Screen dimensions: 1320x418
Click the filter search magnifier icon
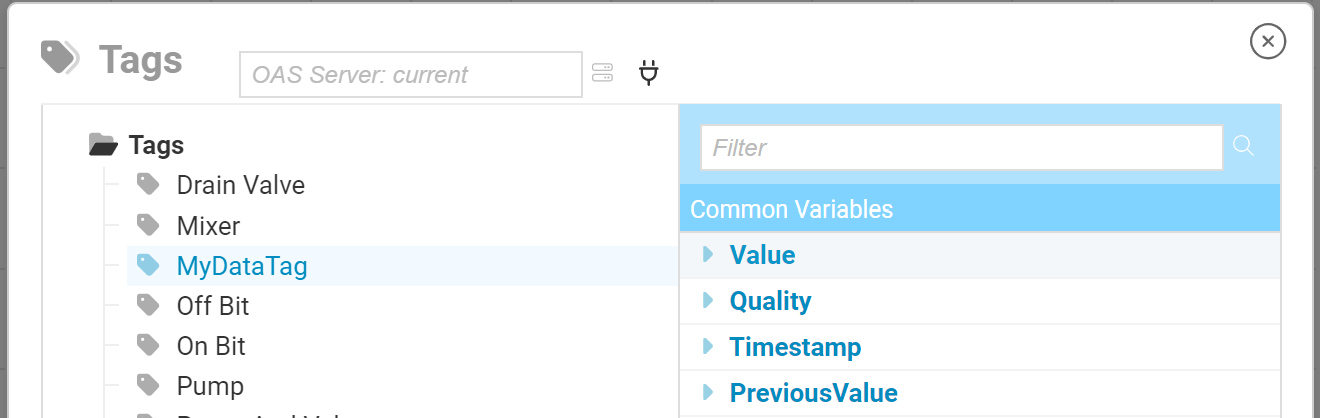click(x=1243, y=146)
